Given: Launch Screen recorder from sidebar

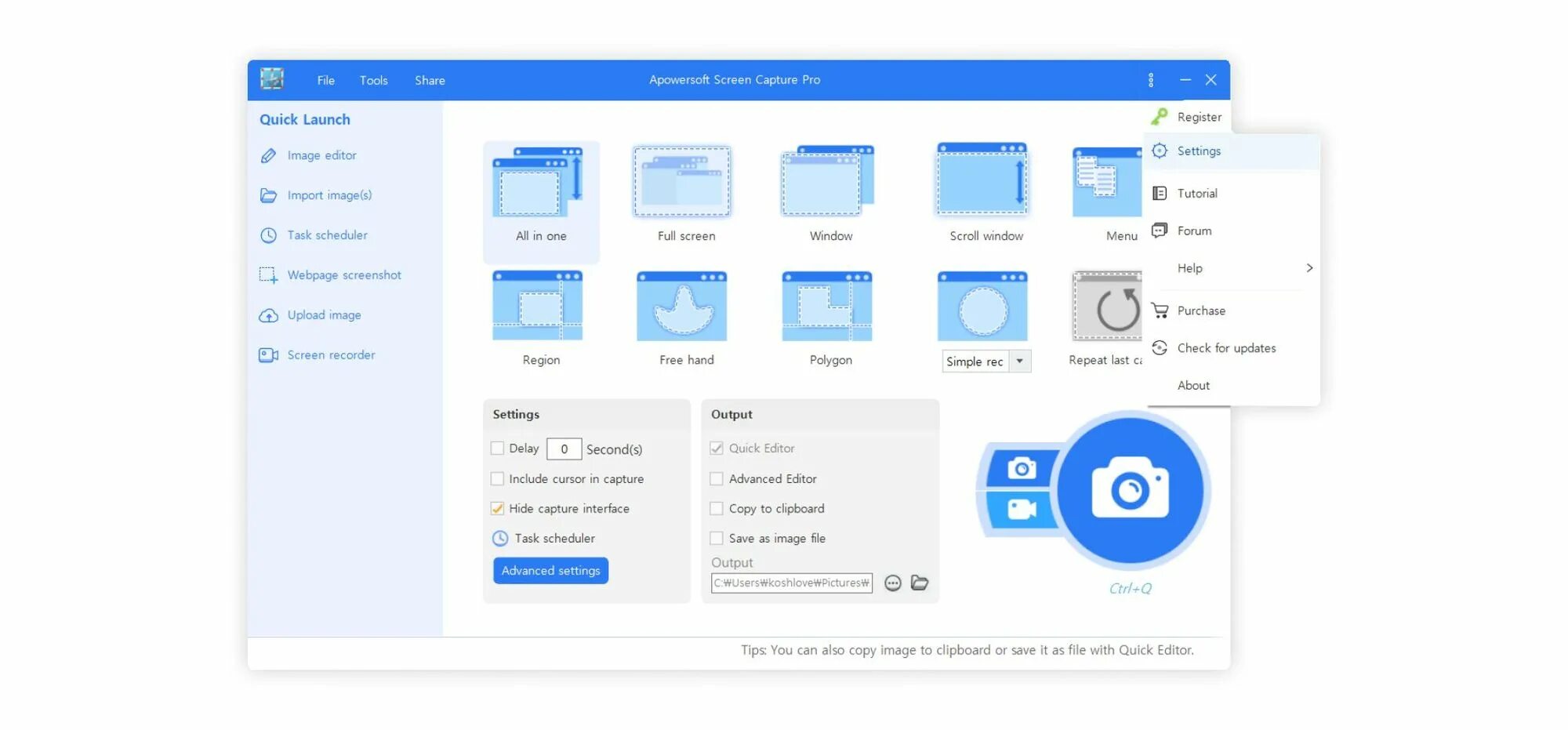Looking at the screenshot, I should point(318,355).
